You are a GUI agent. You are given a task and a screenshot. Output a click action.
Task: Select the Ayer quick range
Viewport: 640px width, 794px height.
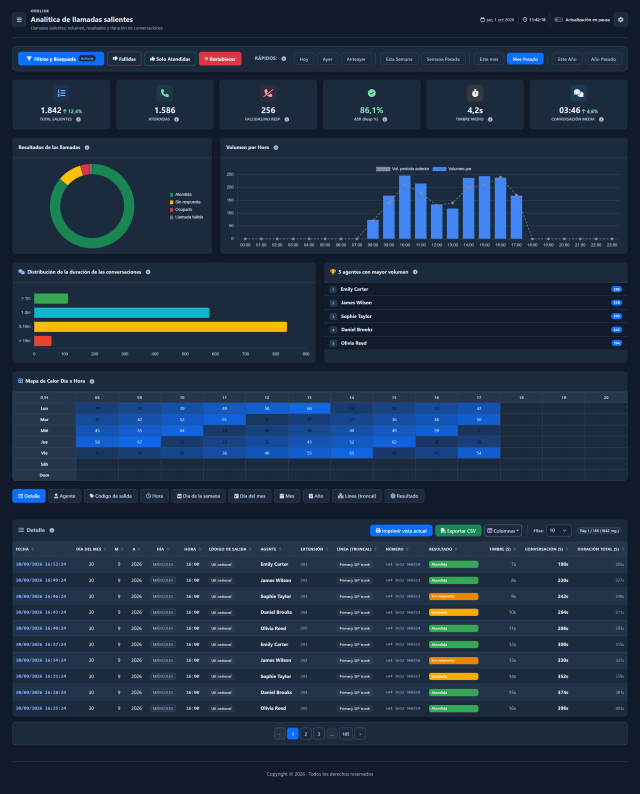pos(328,59)
